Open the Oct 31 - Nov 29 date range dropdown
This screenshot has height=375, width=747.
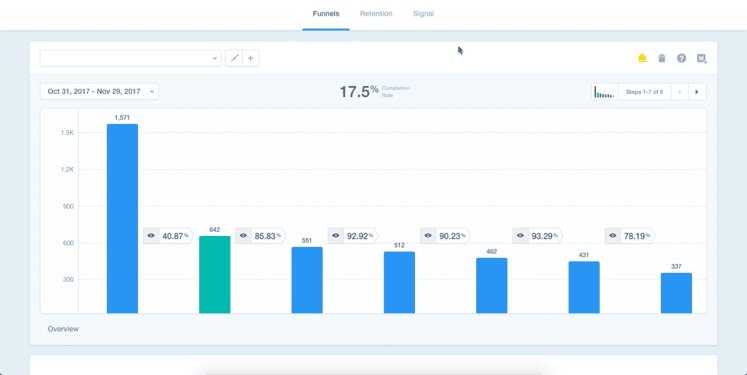pos(100,91)
